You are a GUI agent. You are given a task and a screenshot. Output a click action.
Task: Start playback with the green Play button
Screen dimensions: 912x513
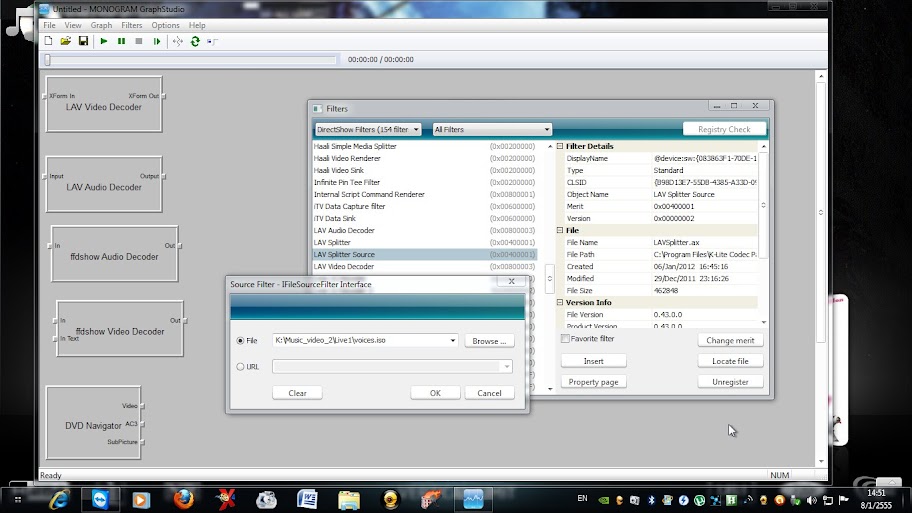coord(104,41)
